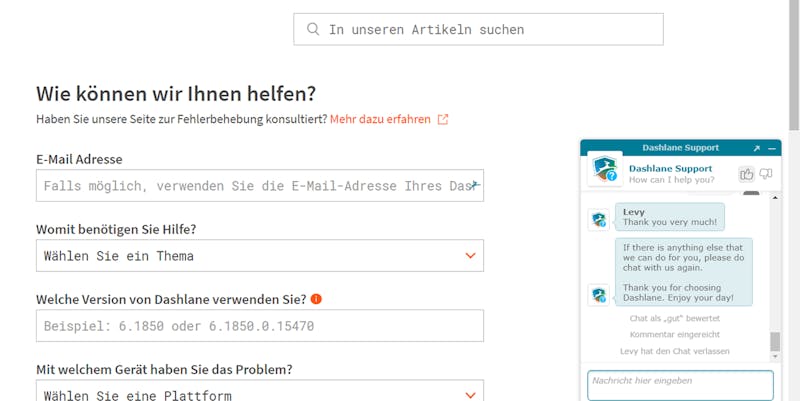Click the search magnifier icon
The width and height of the screenshot is (800, 401).
pyautogui.click(x=313, y=29)
